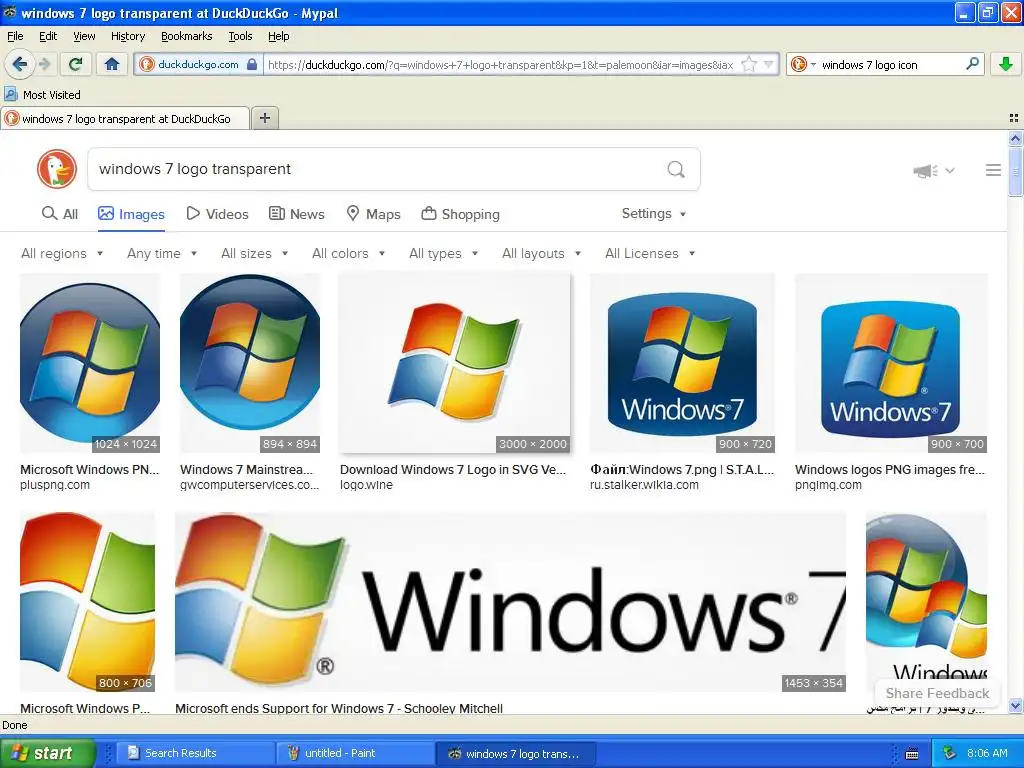This screenshot has height=768, width=1024.
Task: Submit search with the magnifying glass button
Action: [676, 170]
